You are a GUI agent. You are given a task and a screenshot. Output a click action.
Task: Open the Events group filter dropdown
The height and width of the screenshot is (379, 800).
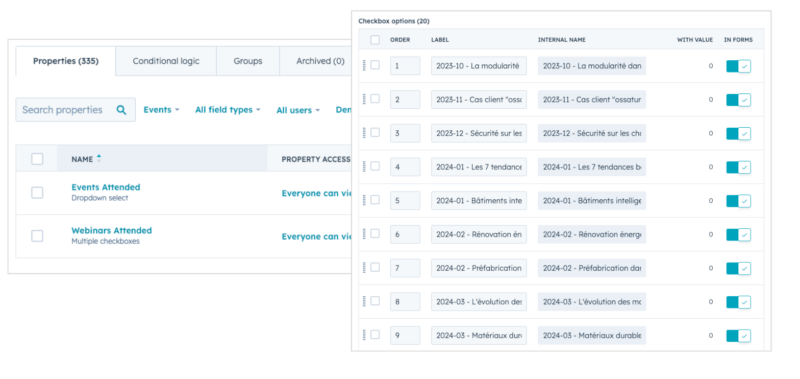tap(161, 110)
